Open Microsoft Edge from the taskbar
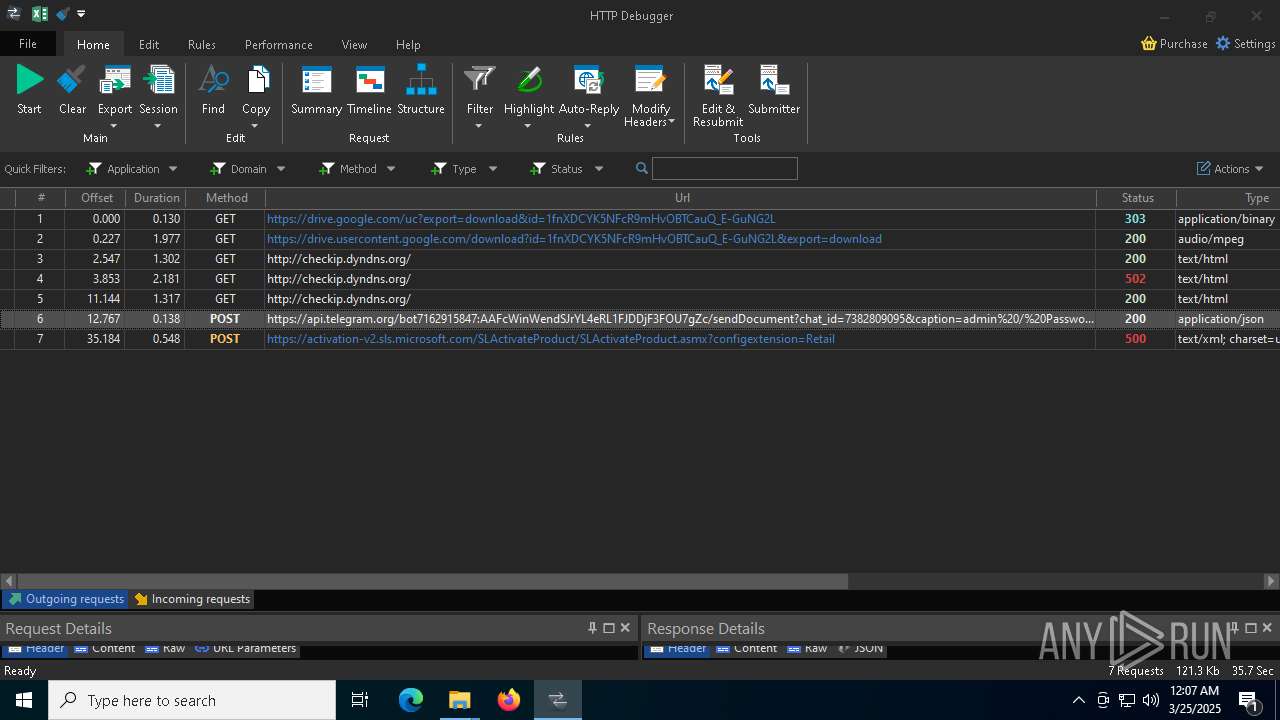This screenshot has width=1280, height=720. (411, 700)
